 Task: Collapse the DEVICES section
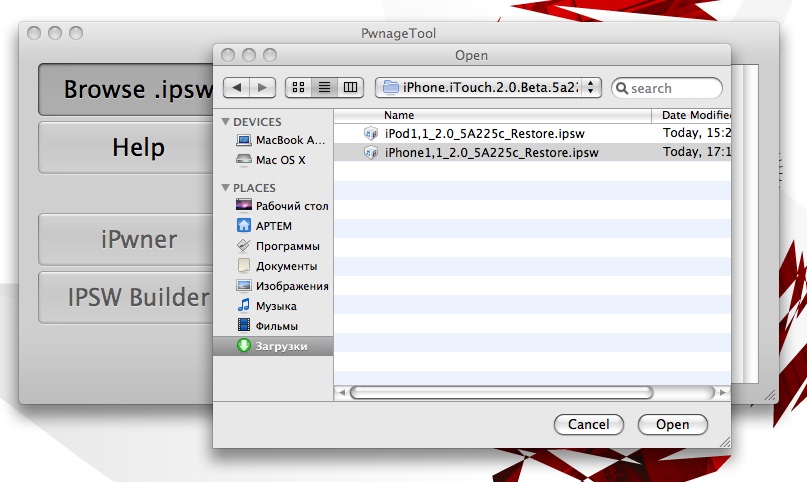click(x=225, y=122)
